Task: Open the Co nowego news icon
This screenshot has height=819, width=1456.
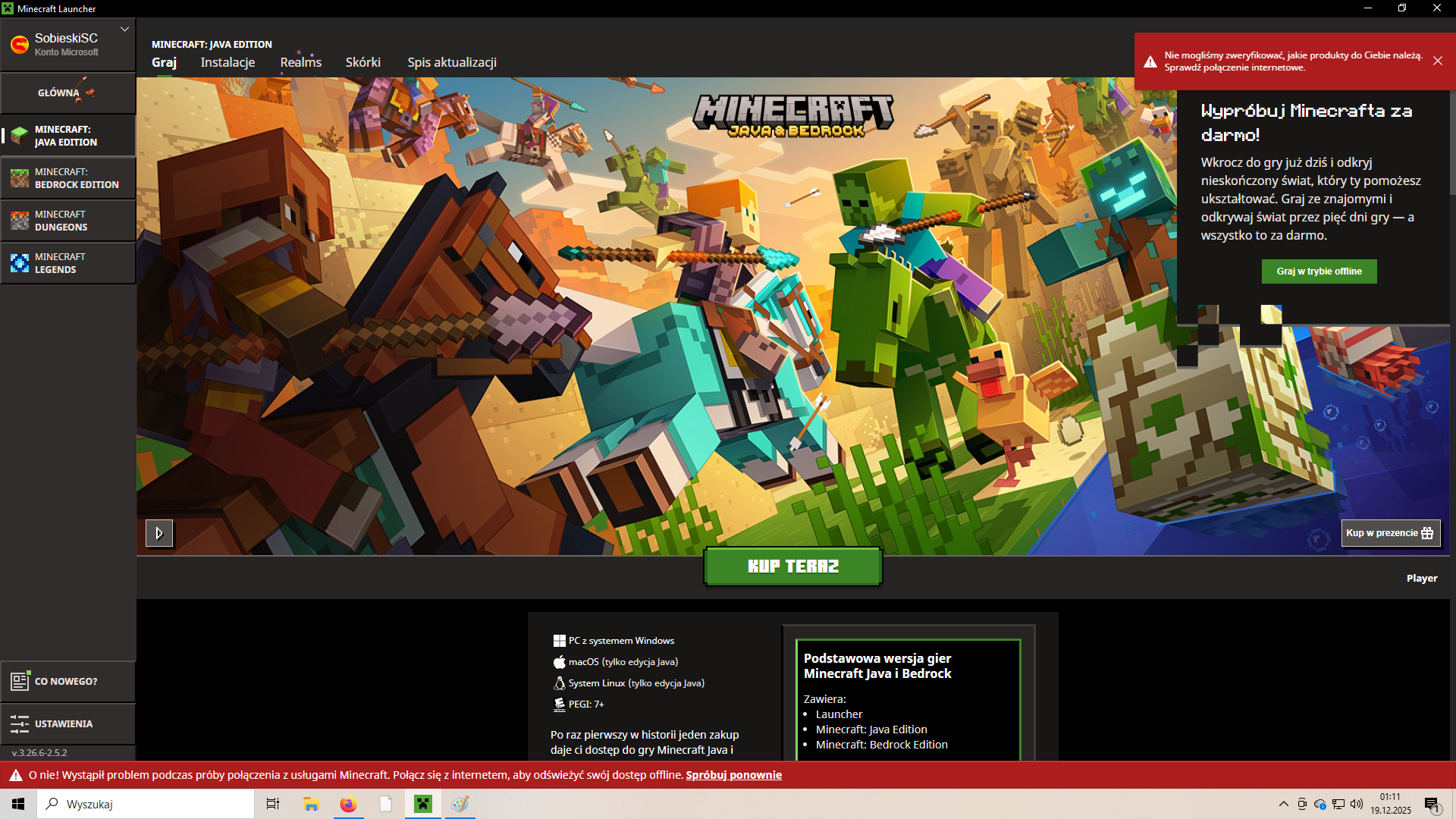Action: click(20, 681)
